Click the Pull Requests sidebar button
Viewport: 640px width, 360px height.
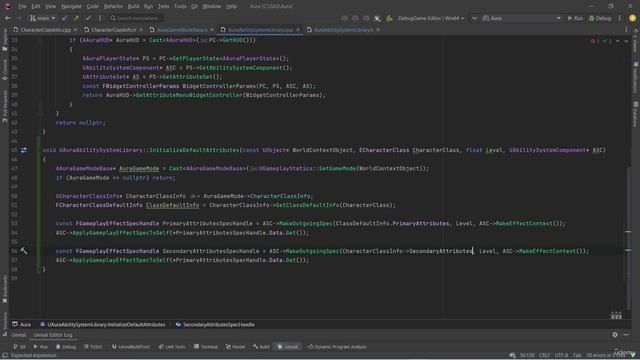coord(5,107)
